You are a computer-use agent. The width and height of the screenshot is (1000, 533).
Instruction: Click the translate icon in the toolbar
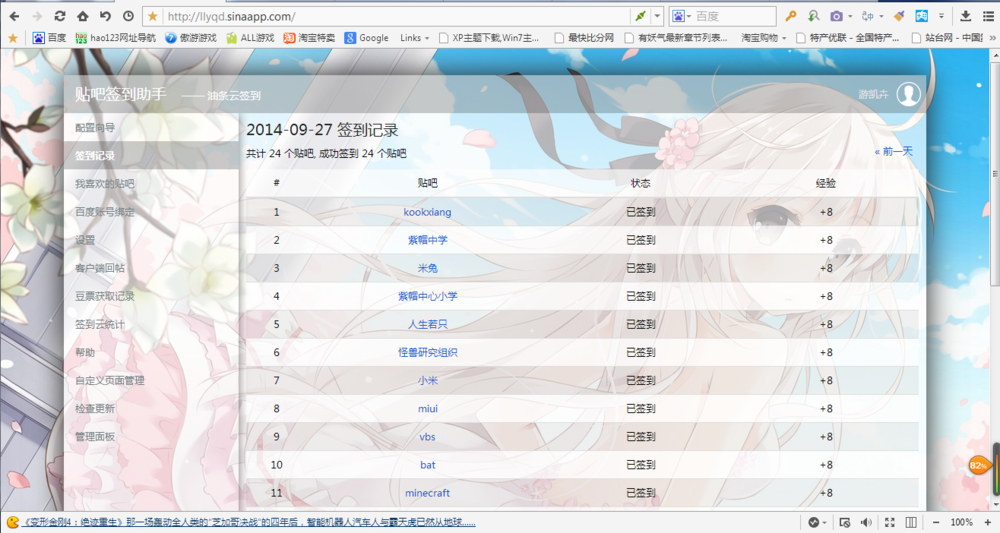coord(867,16)
